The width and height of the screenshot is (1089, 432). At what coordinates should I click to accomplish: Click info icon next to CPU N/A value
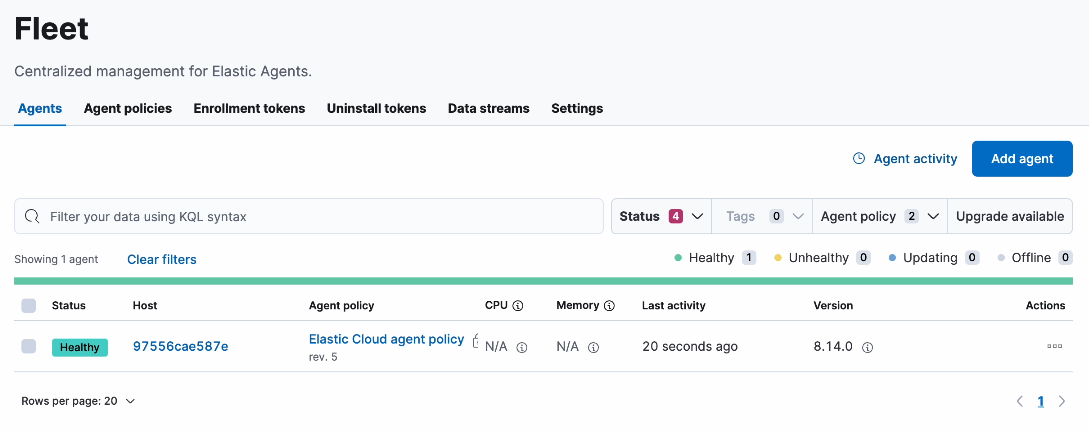coord(521,348)
